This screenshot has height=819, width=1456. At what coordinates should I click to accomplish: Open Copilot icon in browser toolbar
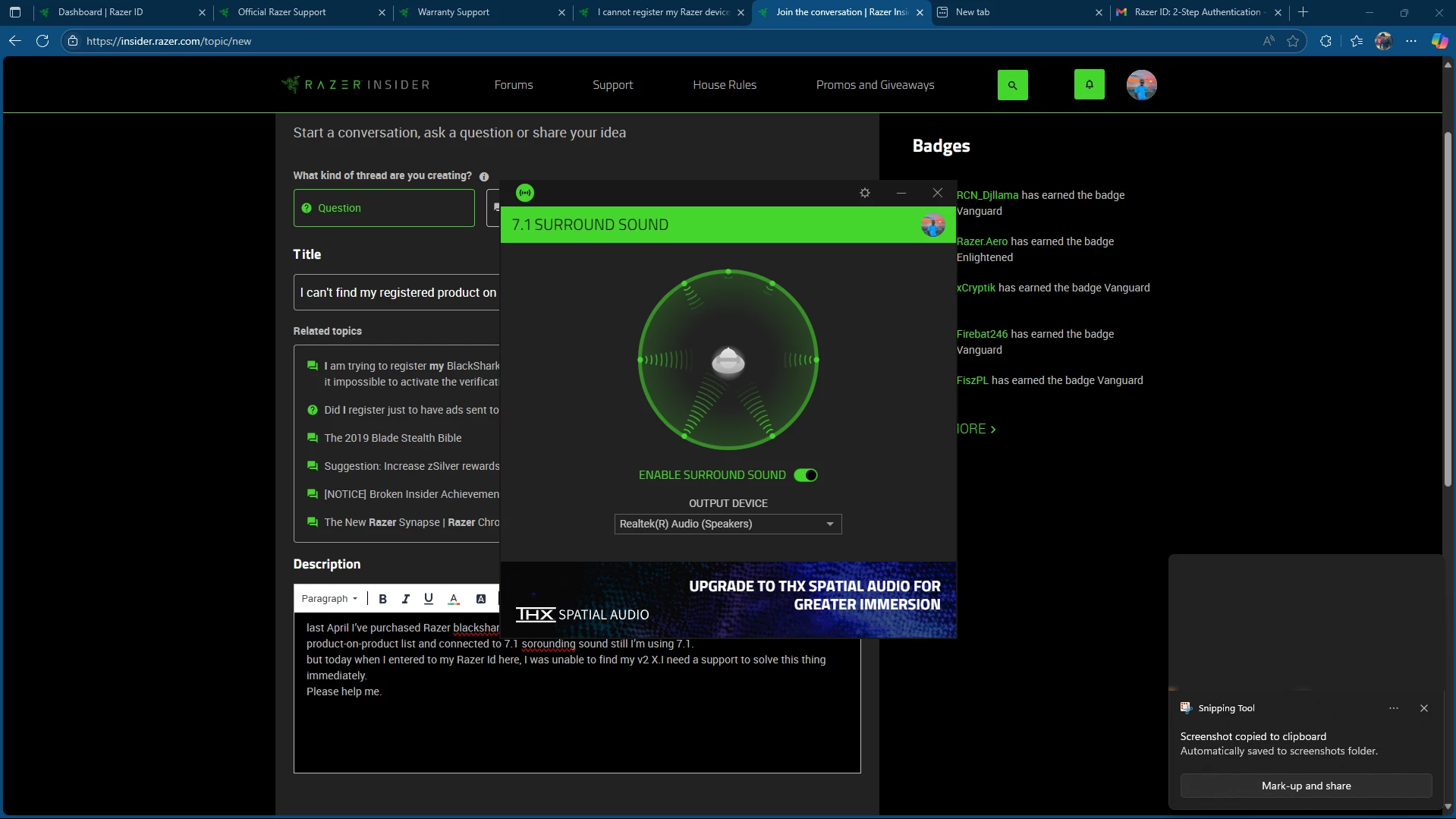(1439, 41)
